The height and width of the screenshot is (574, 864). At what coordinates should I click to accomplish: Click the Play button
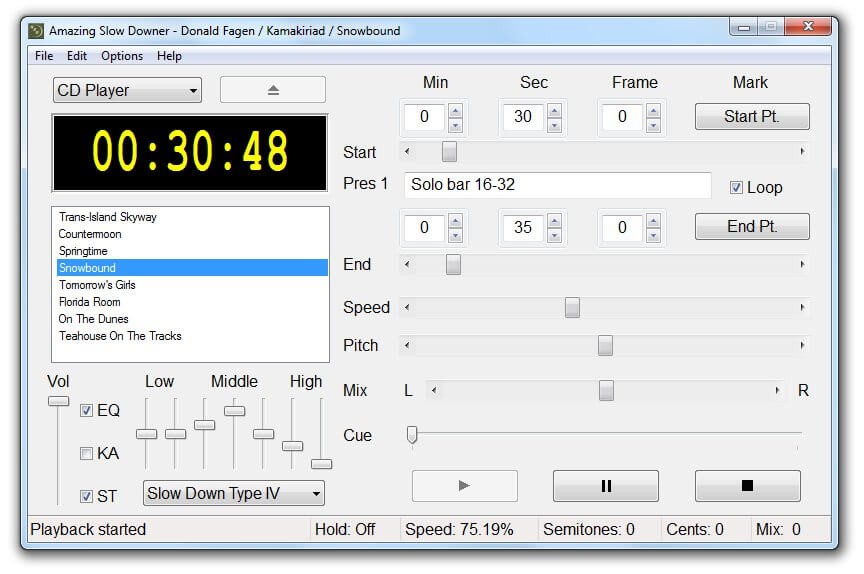pos(464,486)
